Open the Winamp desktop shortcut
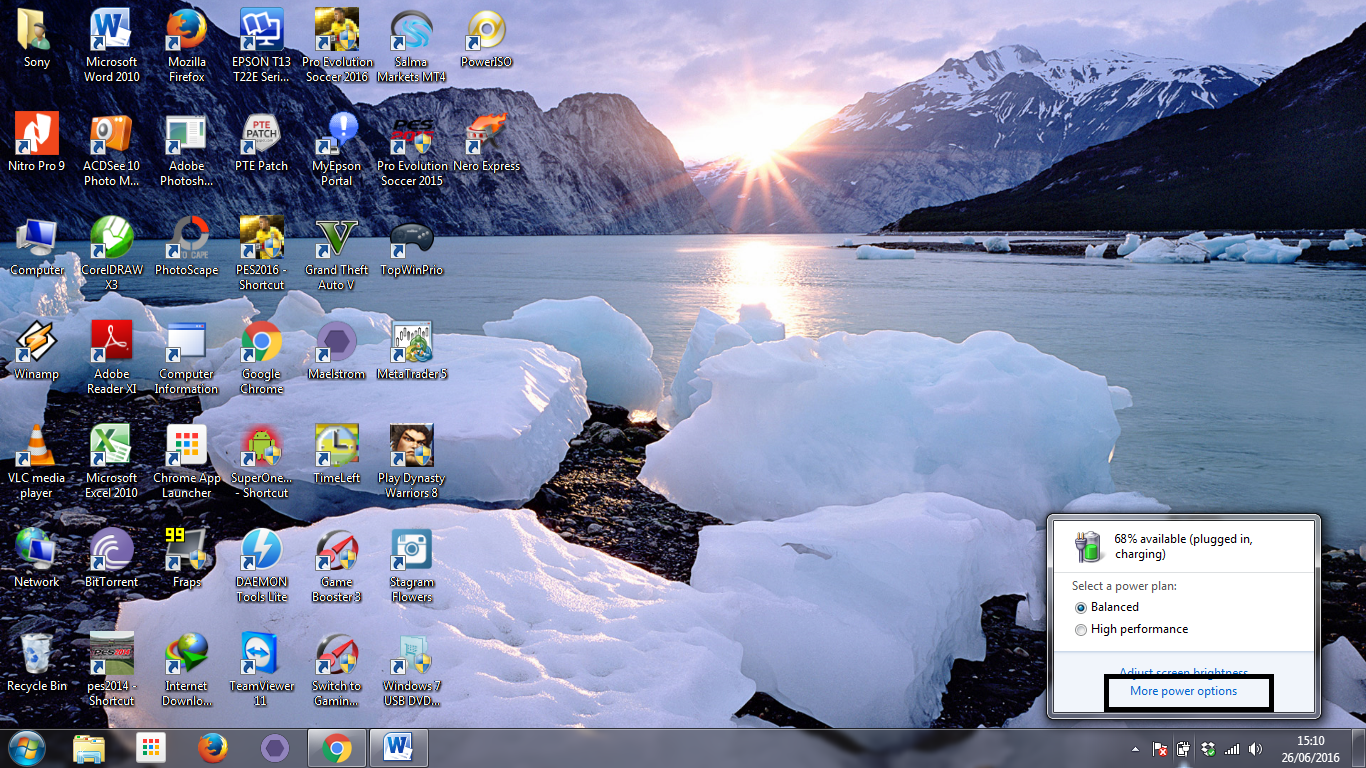Viewport: 1366px width, 768px height. [37, 351]
